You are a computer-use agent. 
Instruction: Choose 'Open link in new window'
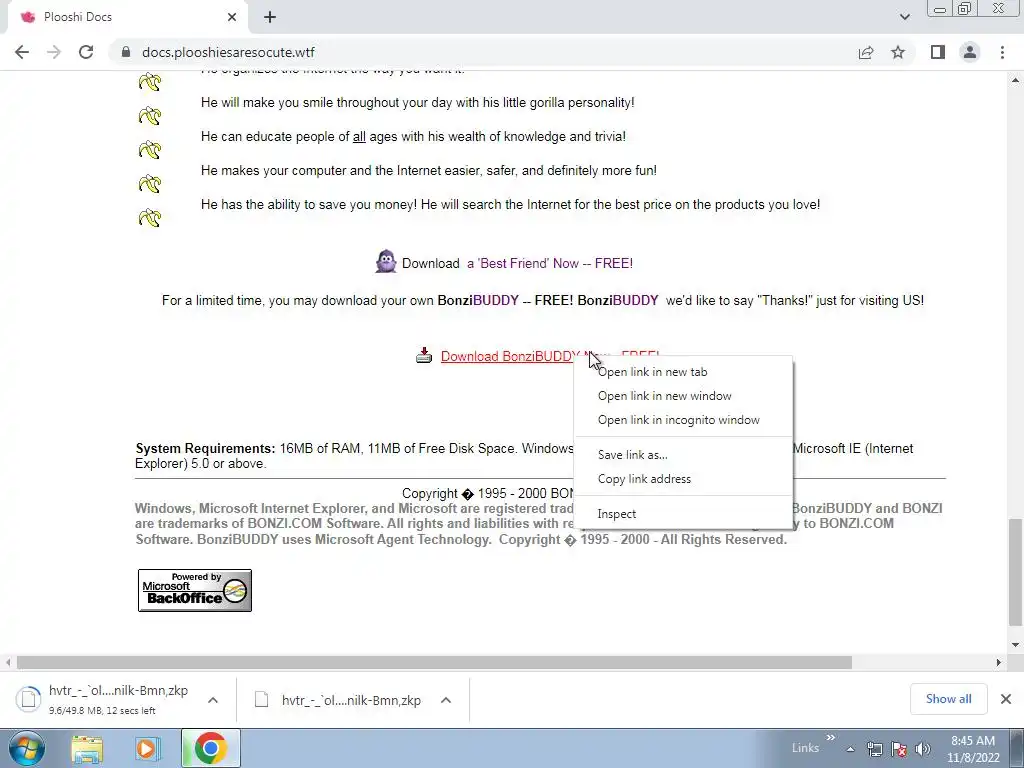683,396
